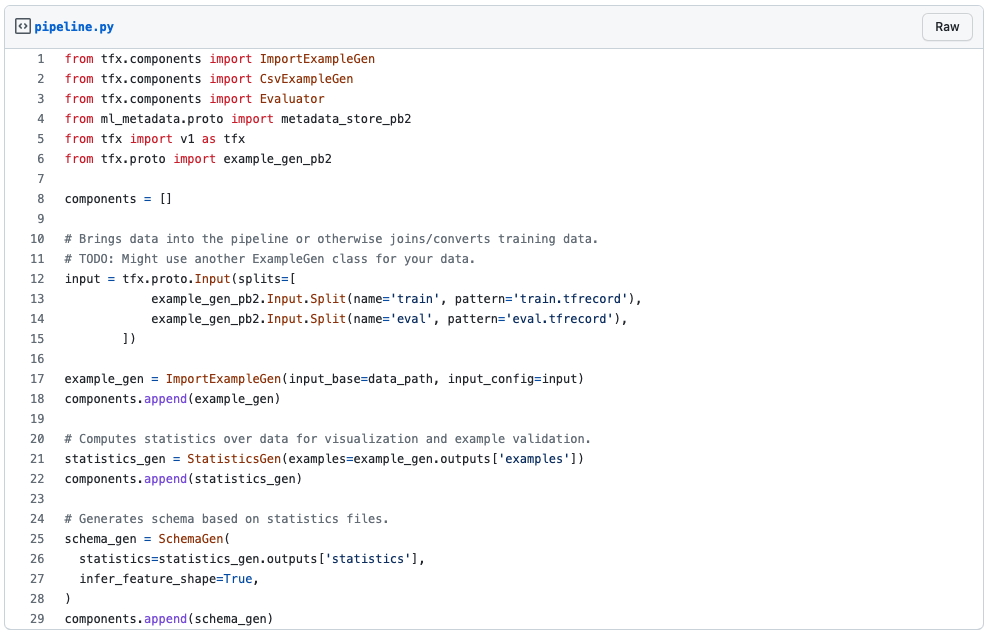Click the Evaluator import name

292,99
